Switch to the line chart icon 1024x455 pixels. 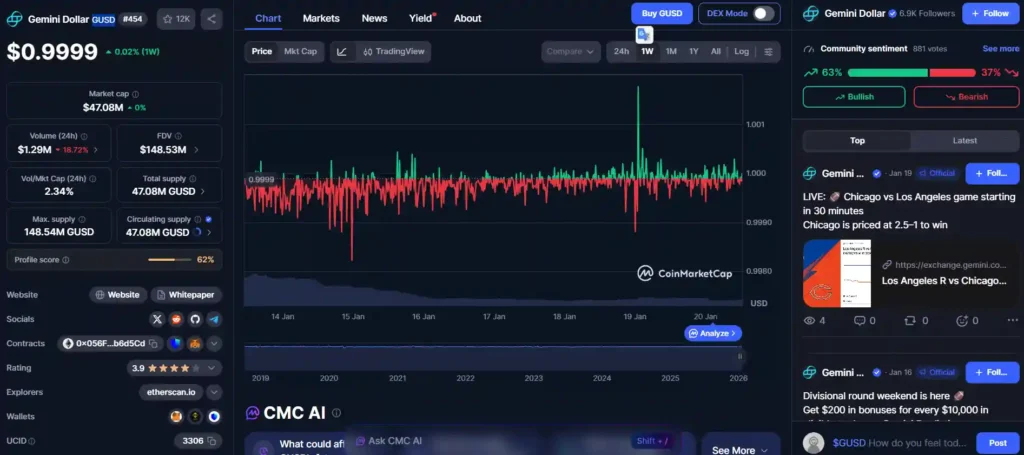pos(342,52)
